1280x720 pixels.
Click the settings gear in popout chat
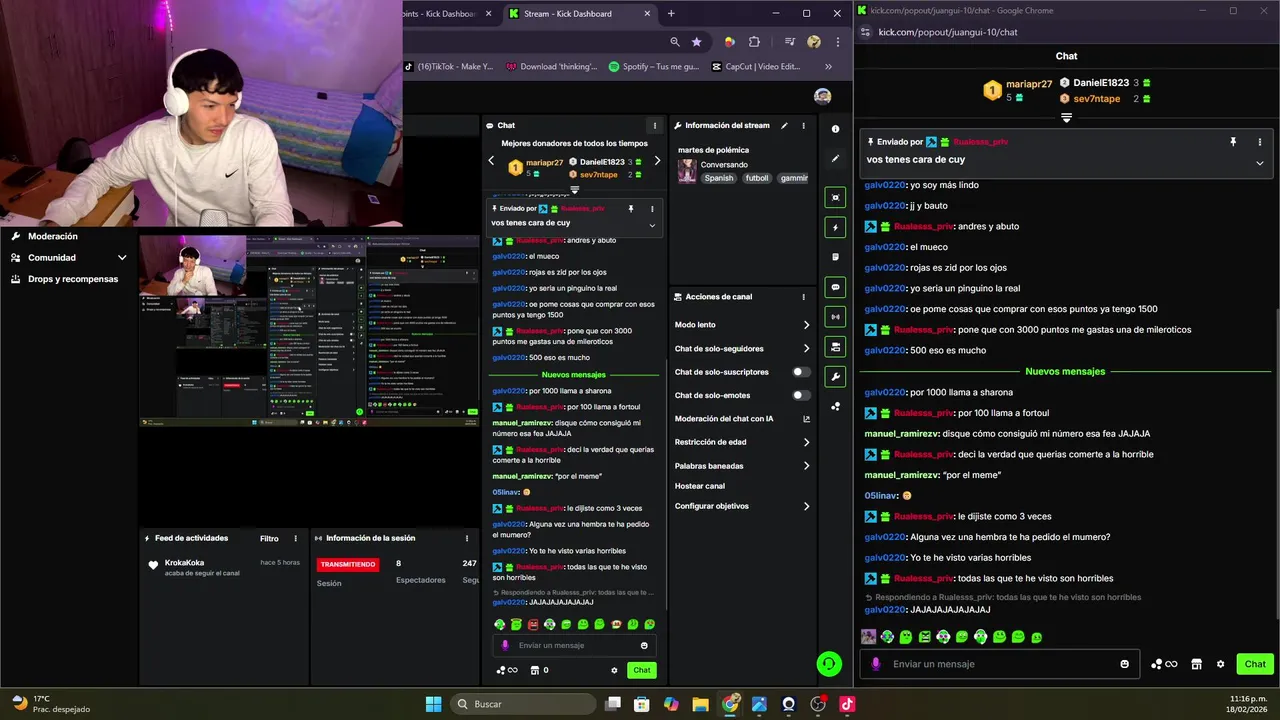[x=1220, y=664]
